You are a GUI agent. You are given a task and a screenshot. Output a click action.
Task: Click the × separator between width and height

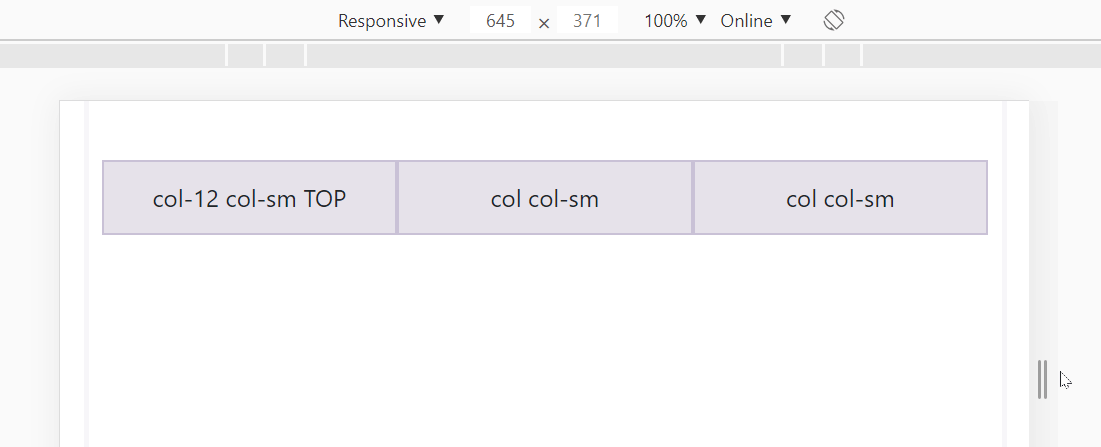coord(543,23)
